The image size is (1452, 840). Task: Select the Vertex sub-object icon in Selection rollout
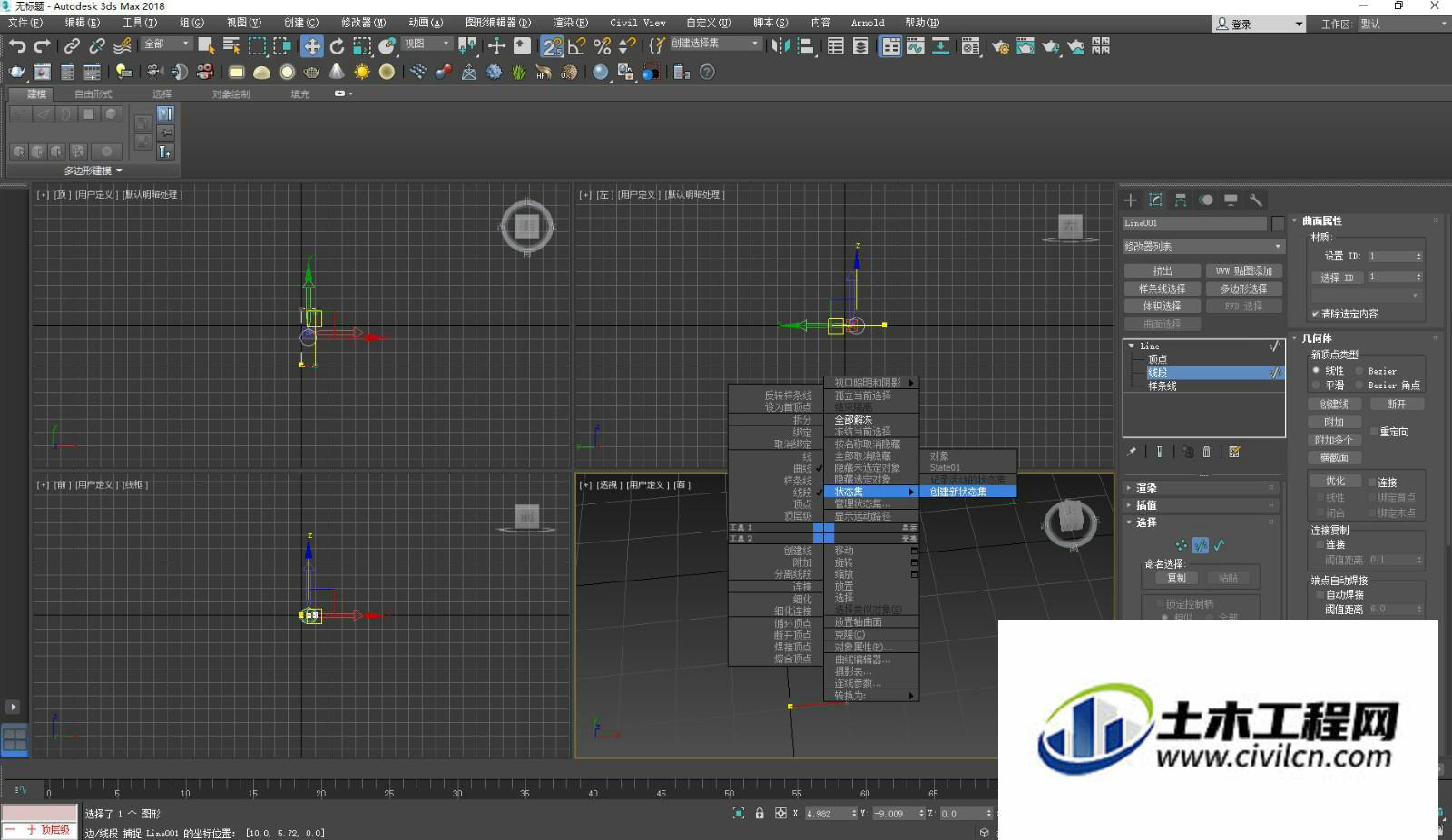coord(1181,545)
